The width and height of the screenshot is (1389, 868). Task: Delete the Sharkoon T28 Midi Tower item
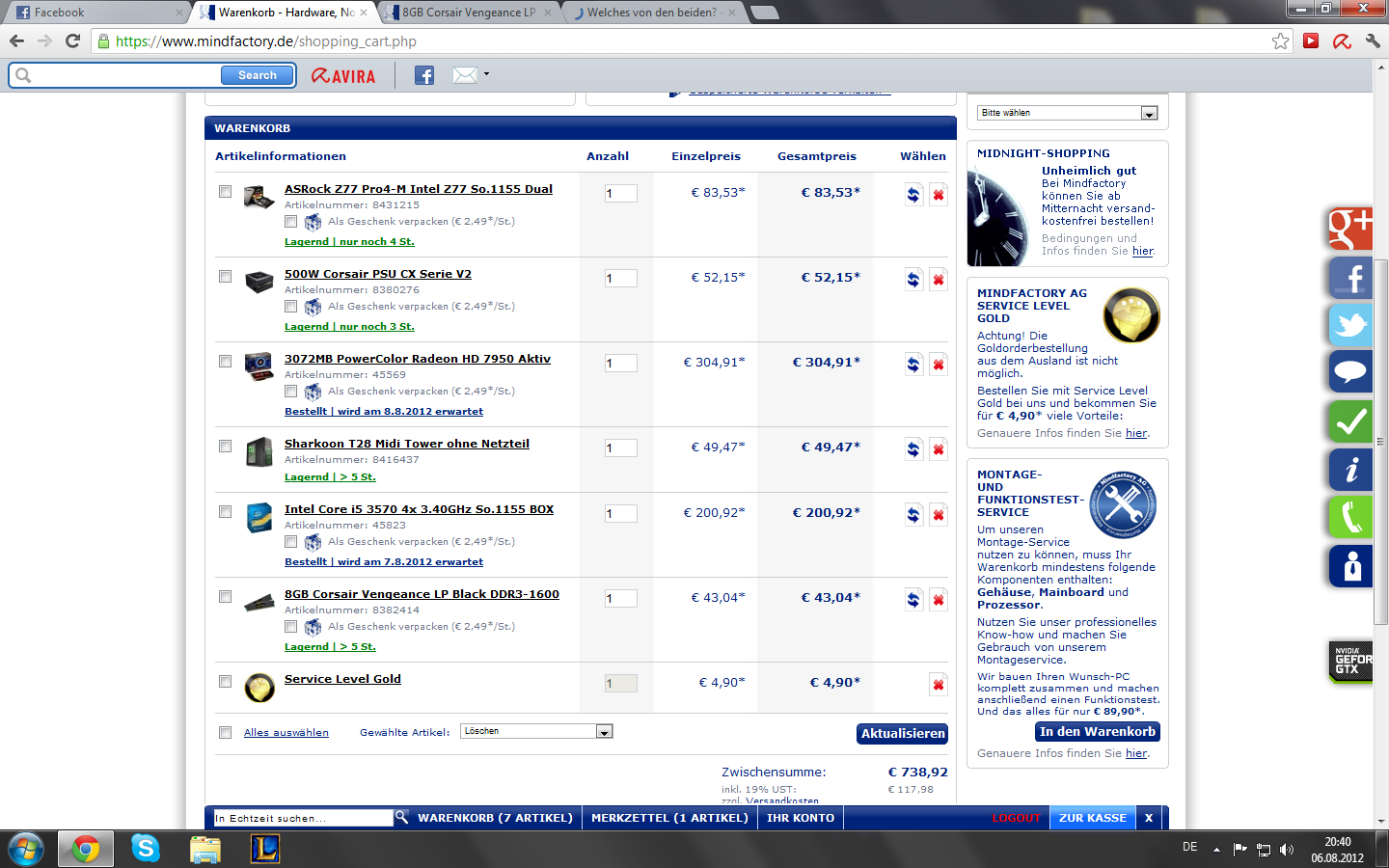pyautogui.click(x=938, y=449)
